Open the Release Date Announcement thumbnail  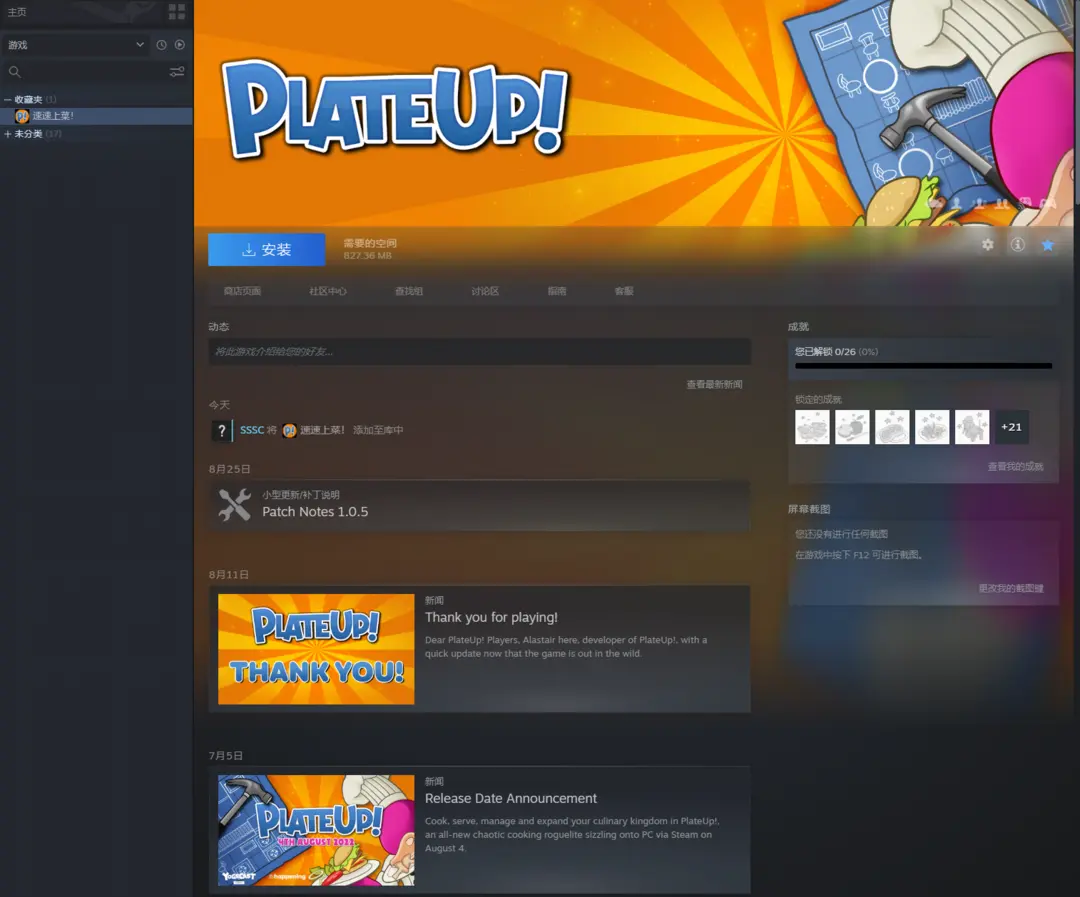(316, 830)
